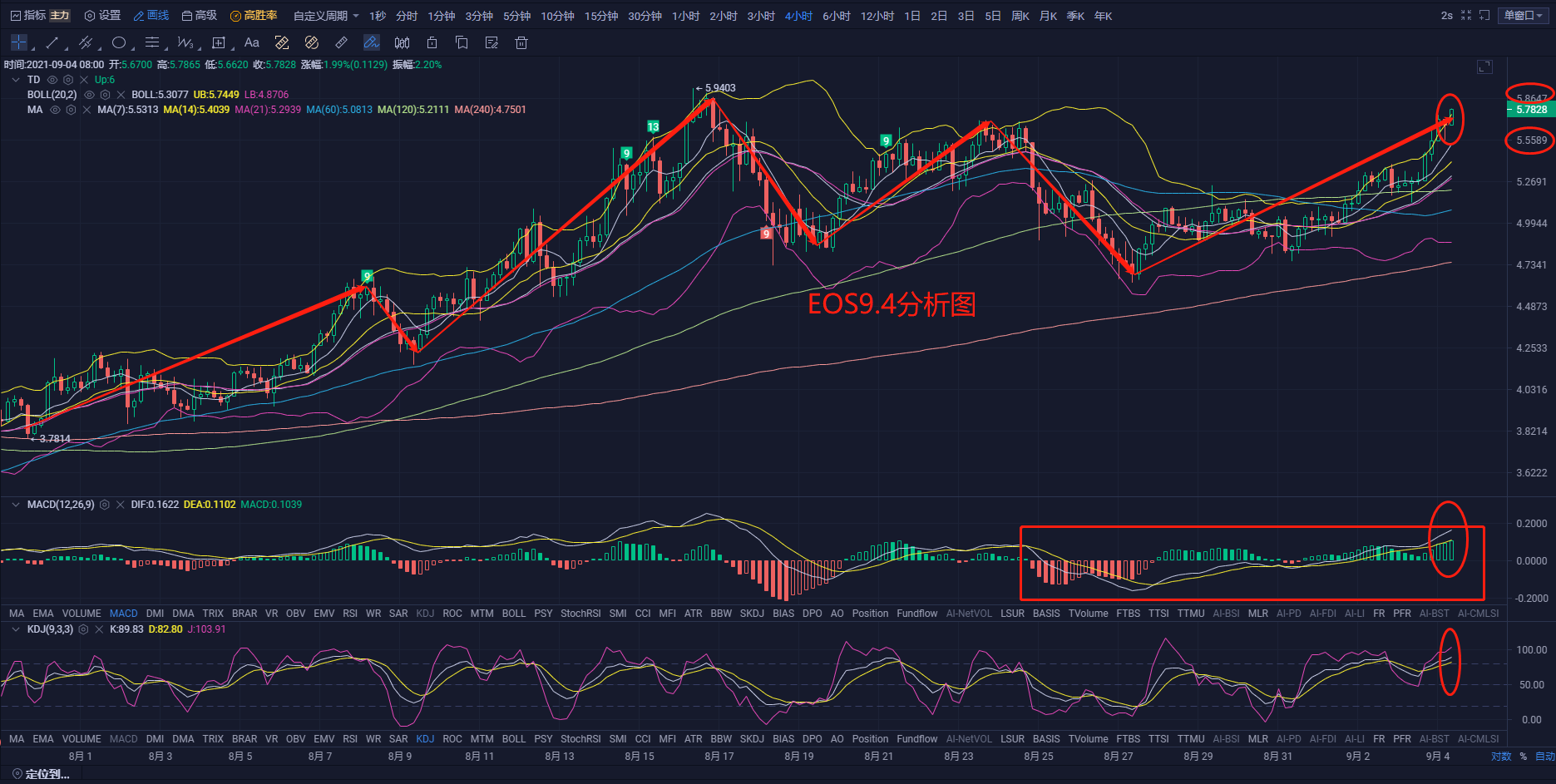
Task: Toggle the 画线 drawing mode
Action: (x=151, y=16)
